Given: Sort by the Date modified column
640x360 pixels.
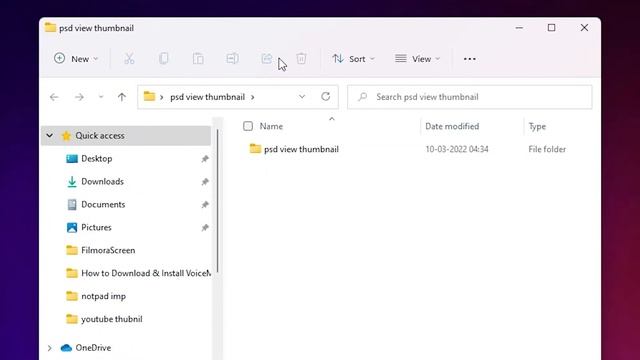Looking at the screenshot, I should pos(452,127).
